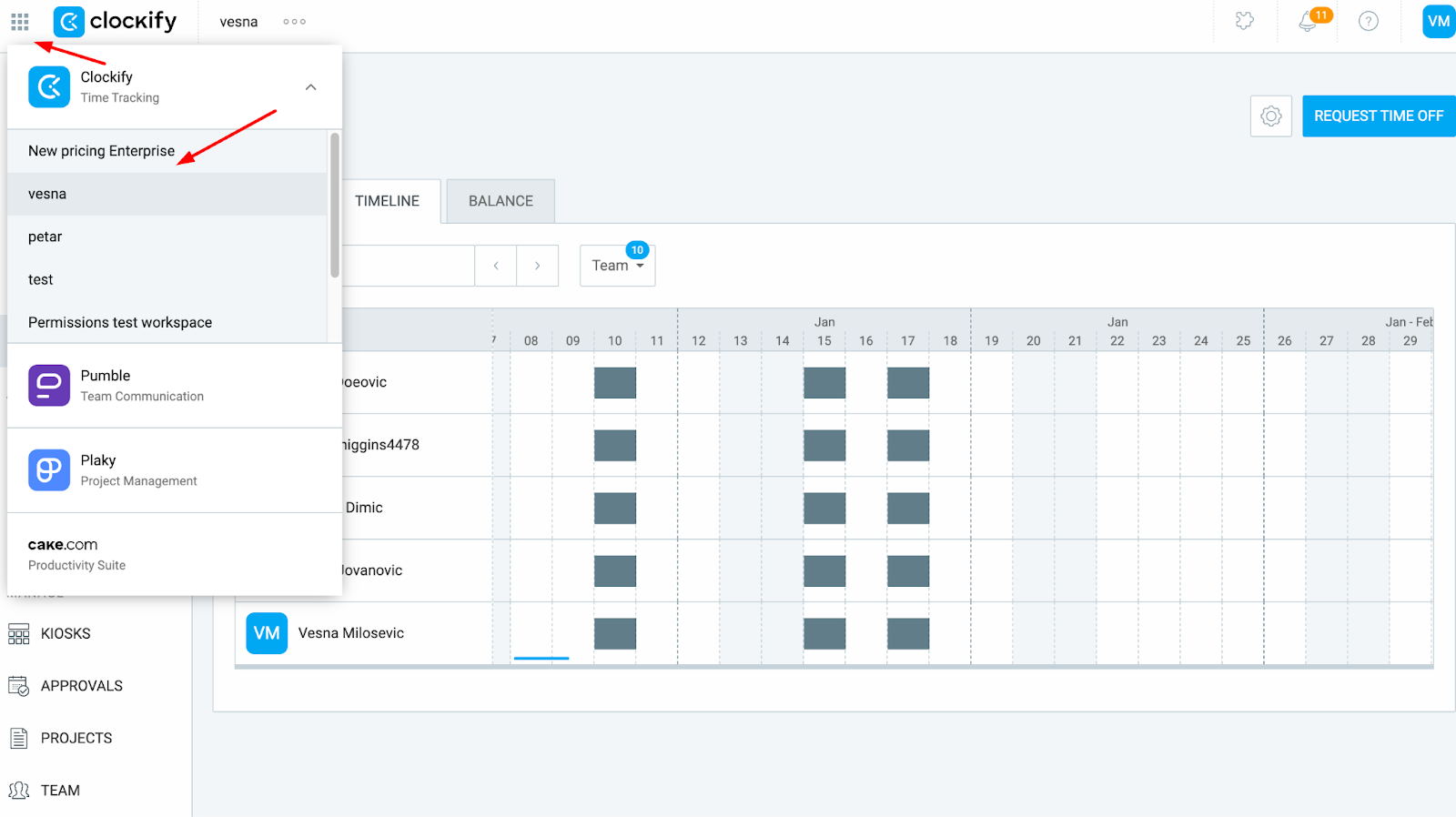Click Vesna Milosevic's time off block on 15

point(824,633)
